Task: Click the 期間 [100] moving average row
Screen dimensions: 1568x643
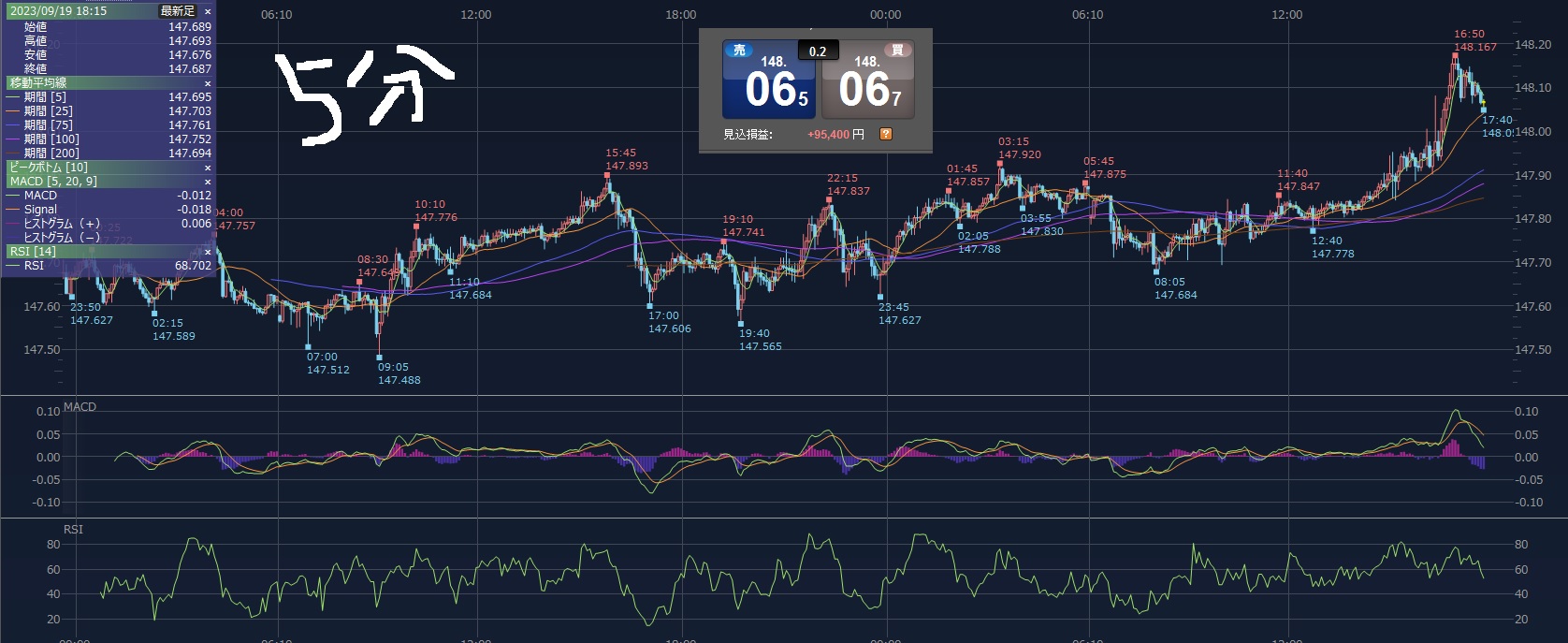Action: tap(109, 139)
